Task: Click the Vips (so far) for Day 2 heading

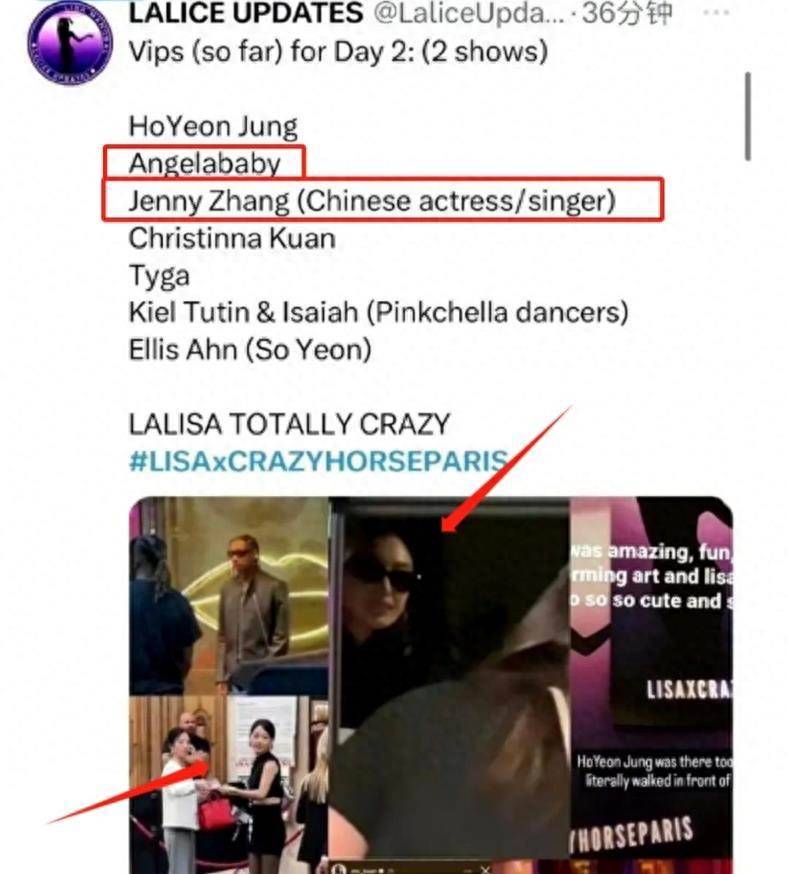Action: (338, 52)
